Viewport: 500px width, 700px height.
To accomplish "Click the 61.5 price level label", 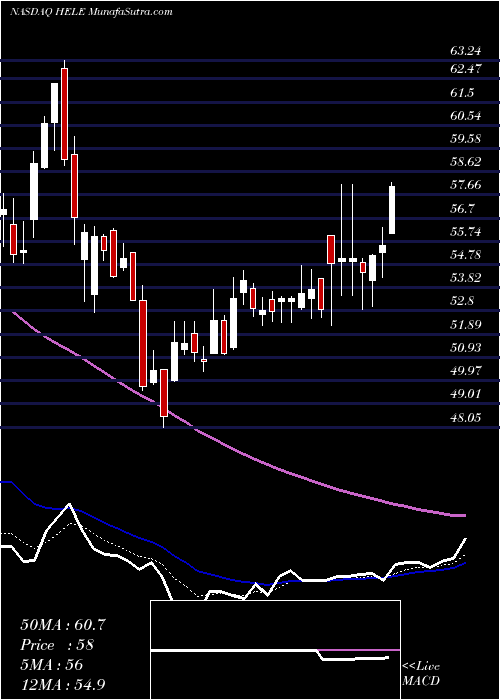I will pyautogui.click(x=462, y=93).
